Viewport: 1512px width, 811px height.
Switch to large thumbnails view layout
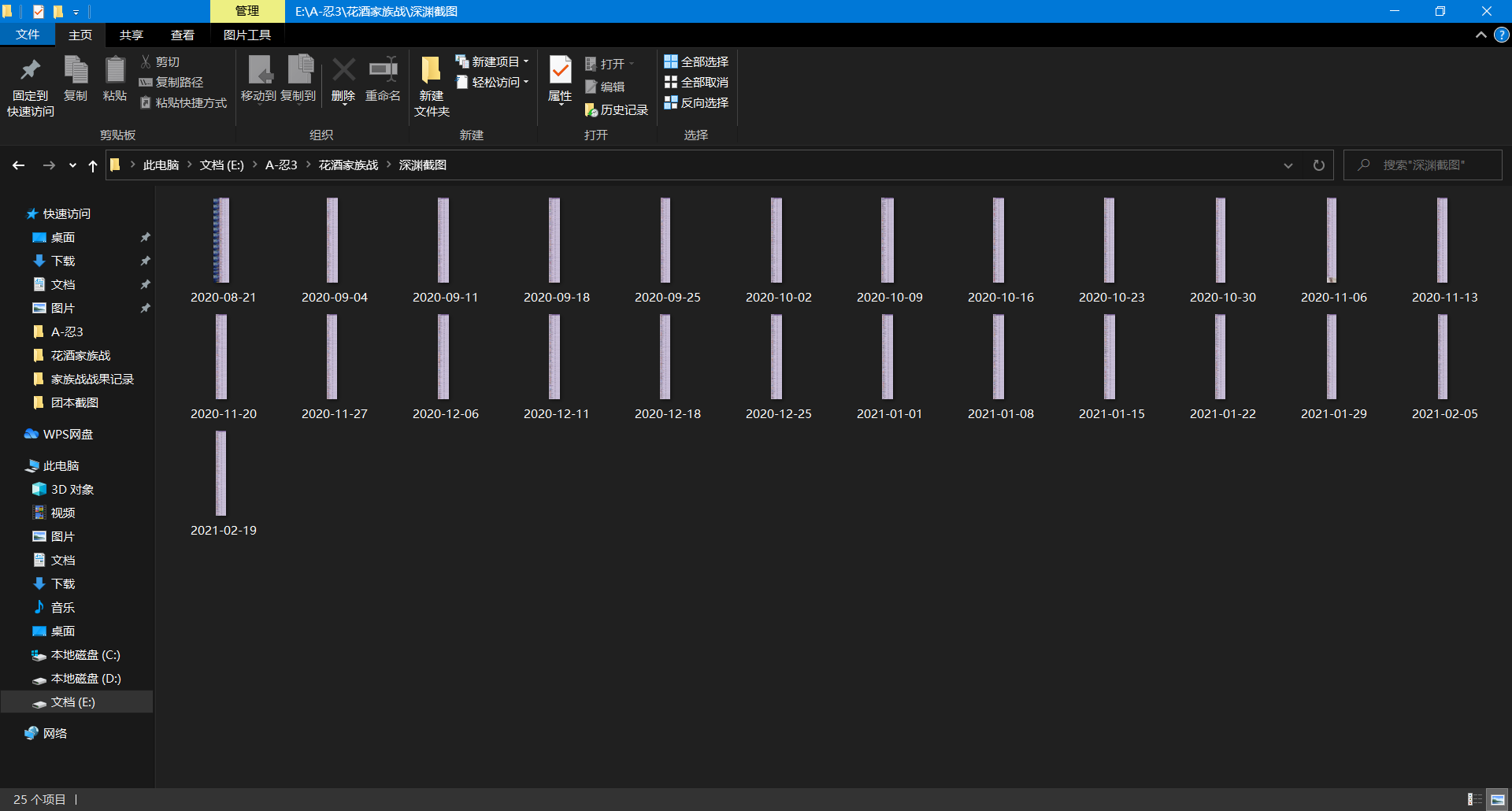pos(1498,799)
